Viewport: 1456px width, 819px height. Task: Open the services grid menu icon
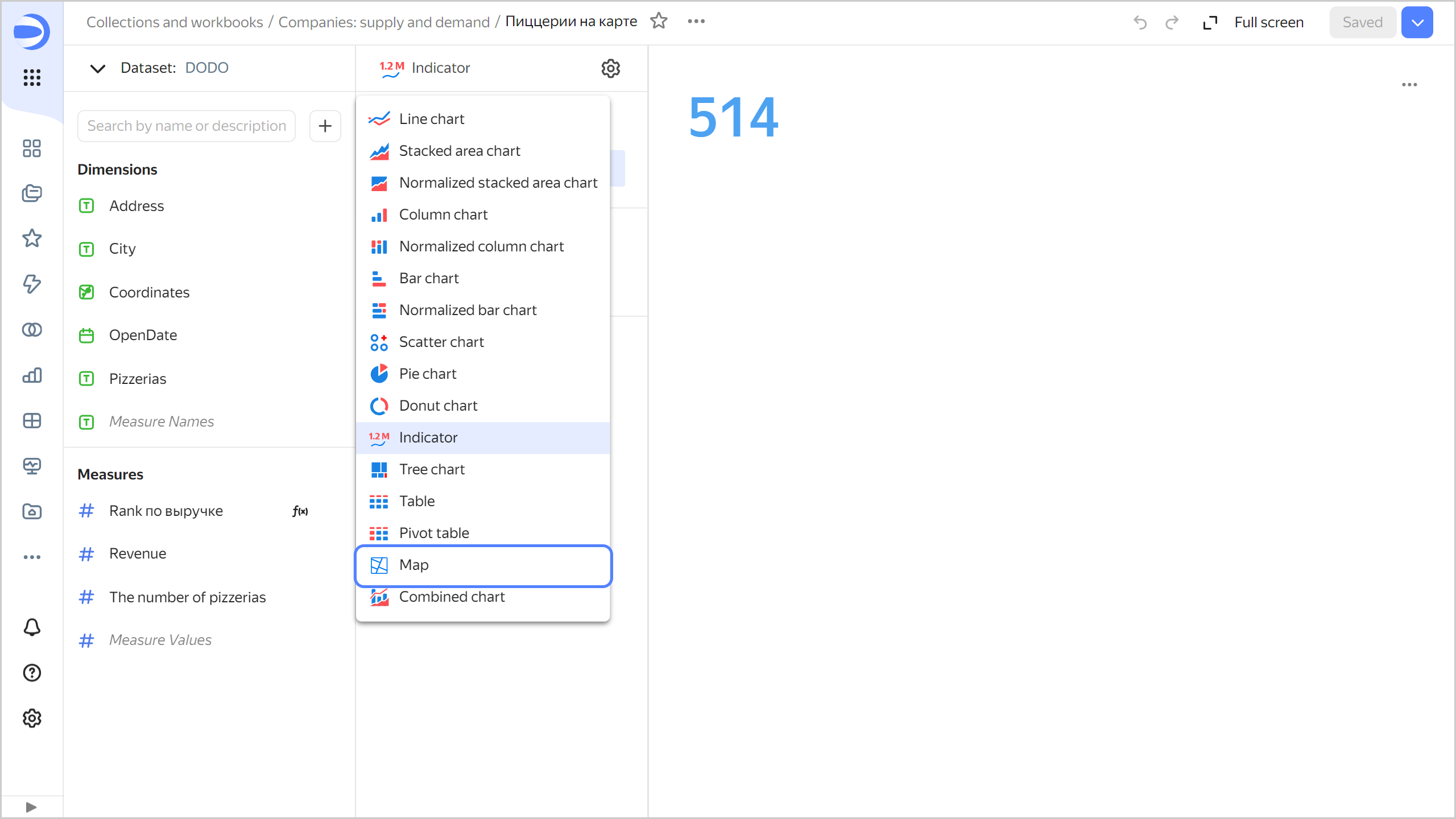tap(32, 77)
